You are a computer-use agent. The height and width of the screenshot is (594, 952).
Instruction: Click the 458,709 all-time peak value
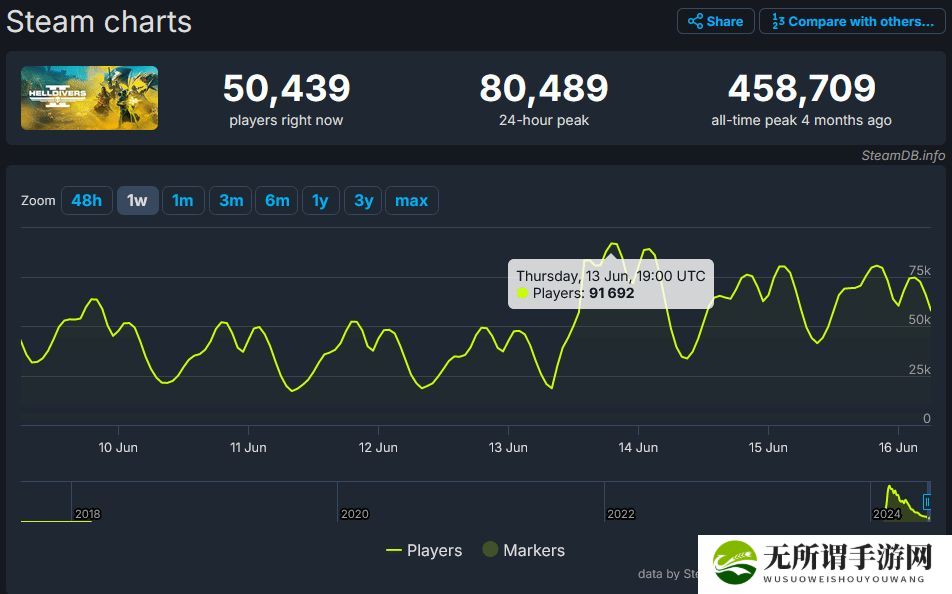click(x=801, y=89)
